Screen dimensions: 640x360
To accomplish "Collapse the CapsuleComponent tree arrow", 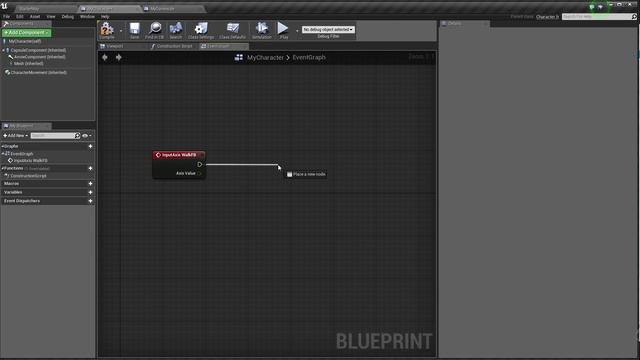I will pyautogui.click(x=3, y=50).
